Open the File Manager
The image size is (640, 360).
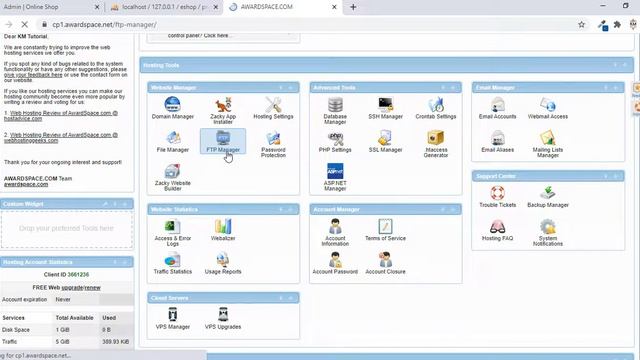[173, 142]
